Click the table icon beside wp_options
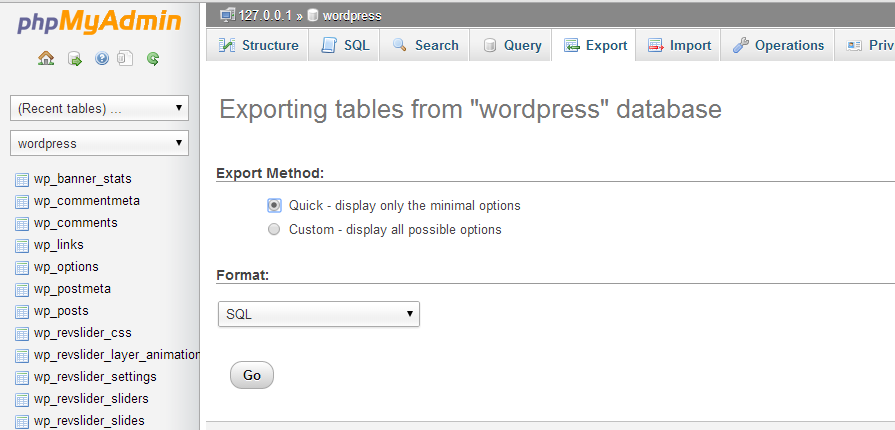 click(x=22, y=268)
